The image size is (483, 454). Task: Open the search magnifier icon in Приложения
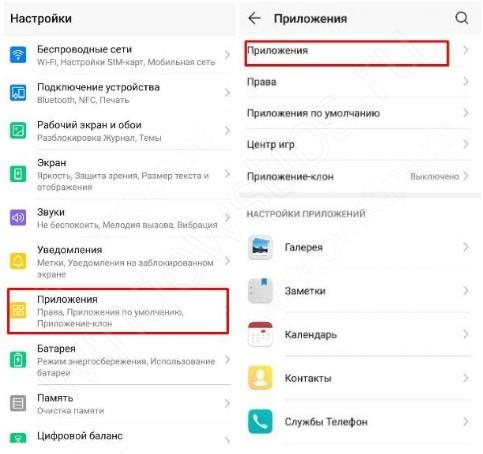click(462, 18)
